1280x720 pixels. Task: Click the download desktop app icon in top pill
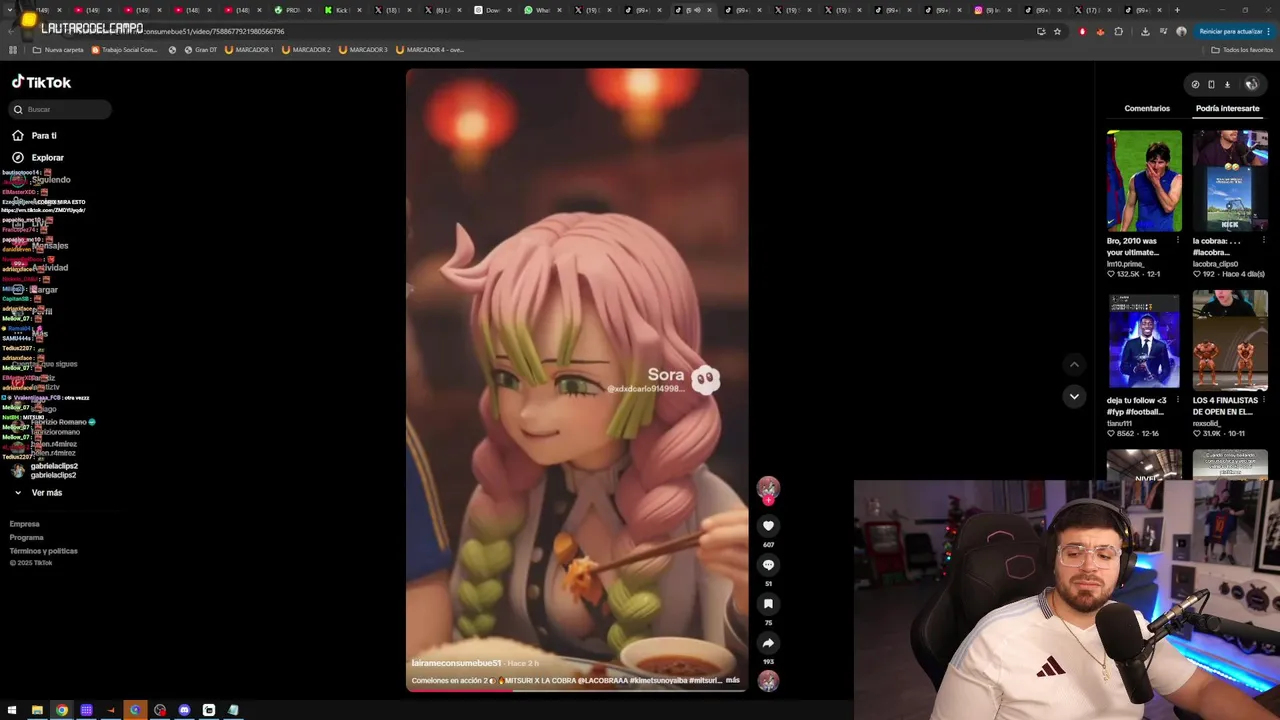[x=1227, y=84]
